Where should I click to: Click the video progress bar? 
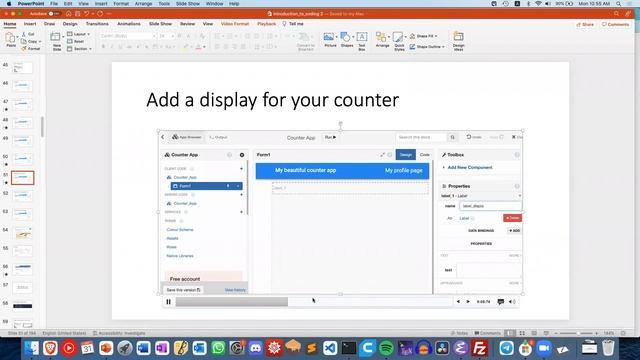[x=313, y=302]
